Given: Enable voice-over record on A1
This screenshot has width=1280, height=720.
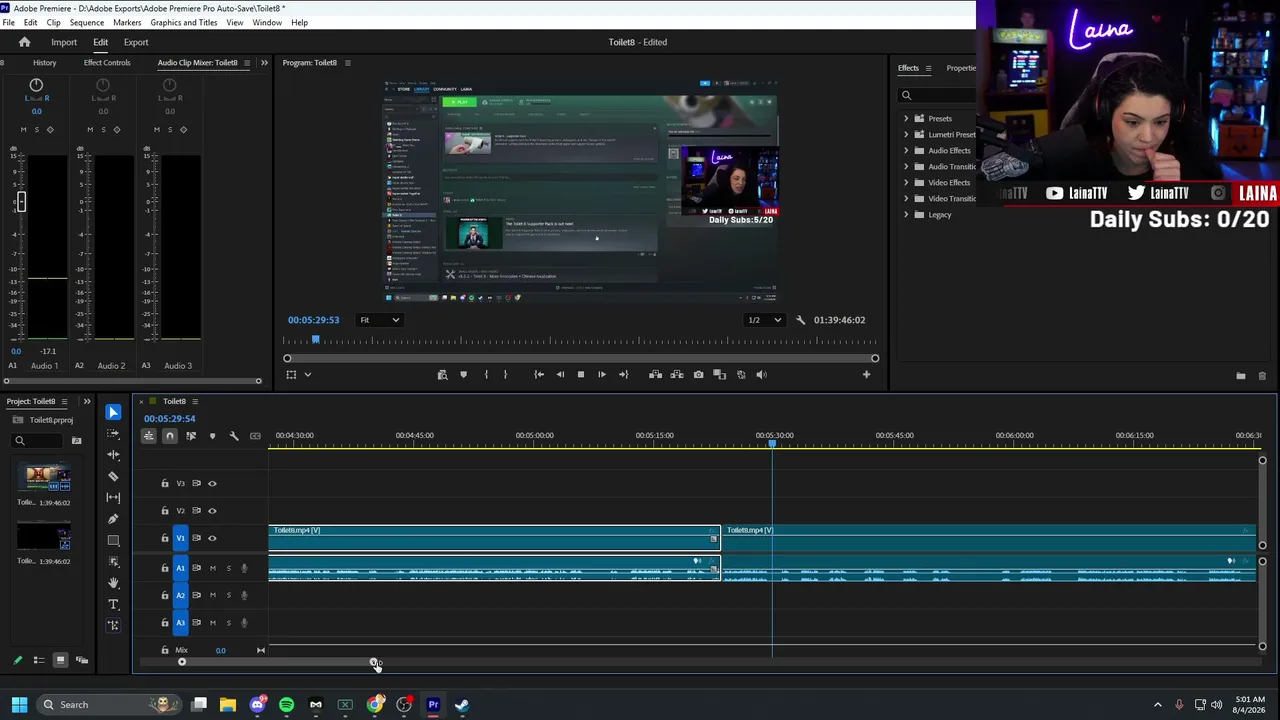Looking at the screenshot, I should [x=244, y=568].
